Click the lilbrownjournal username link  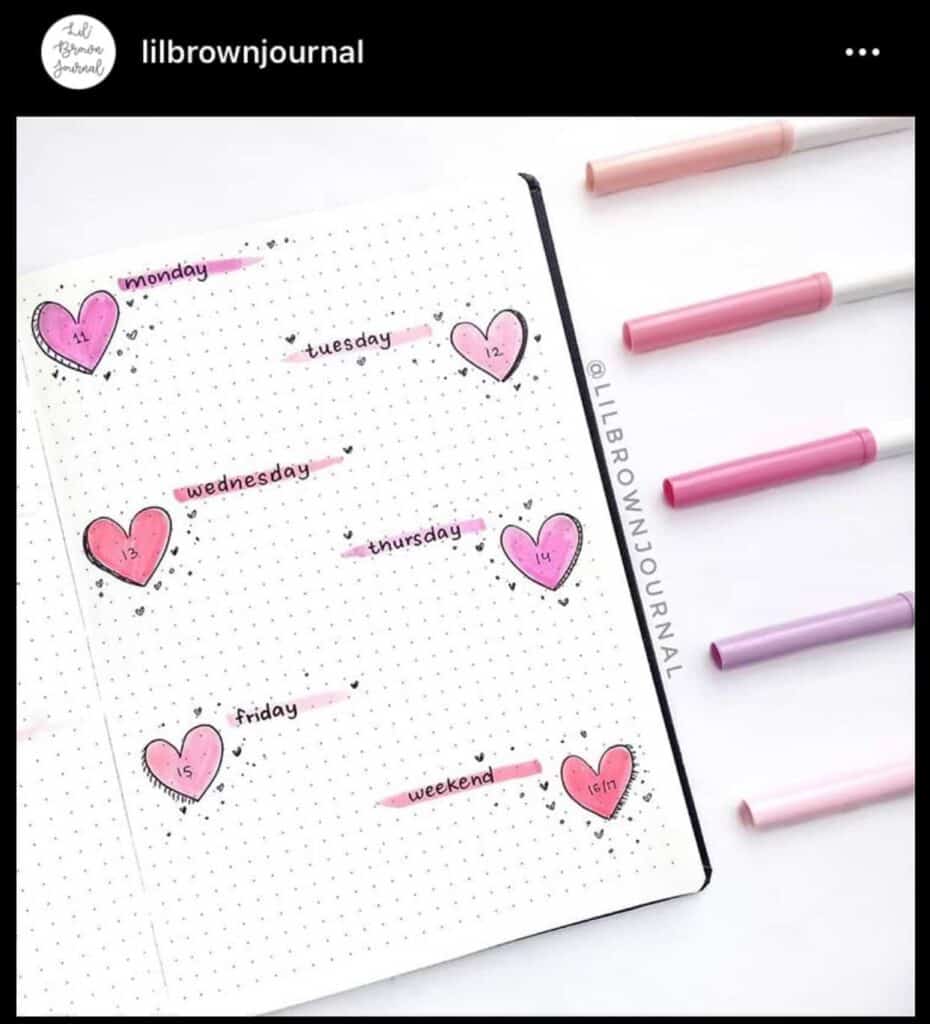pyautogui.click(x=252, y=53)
